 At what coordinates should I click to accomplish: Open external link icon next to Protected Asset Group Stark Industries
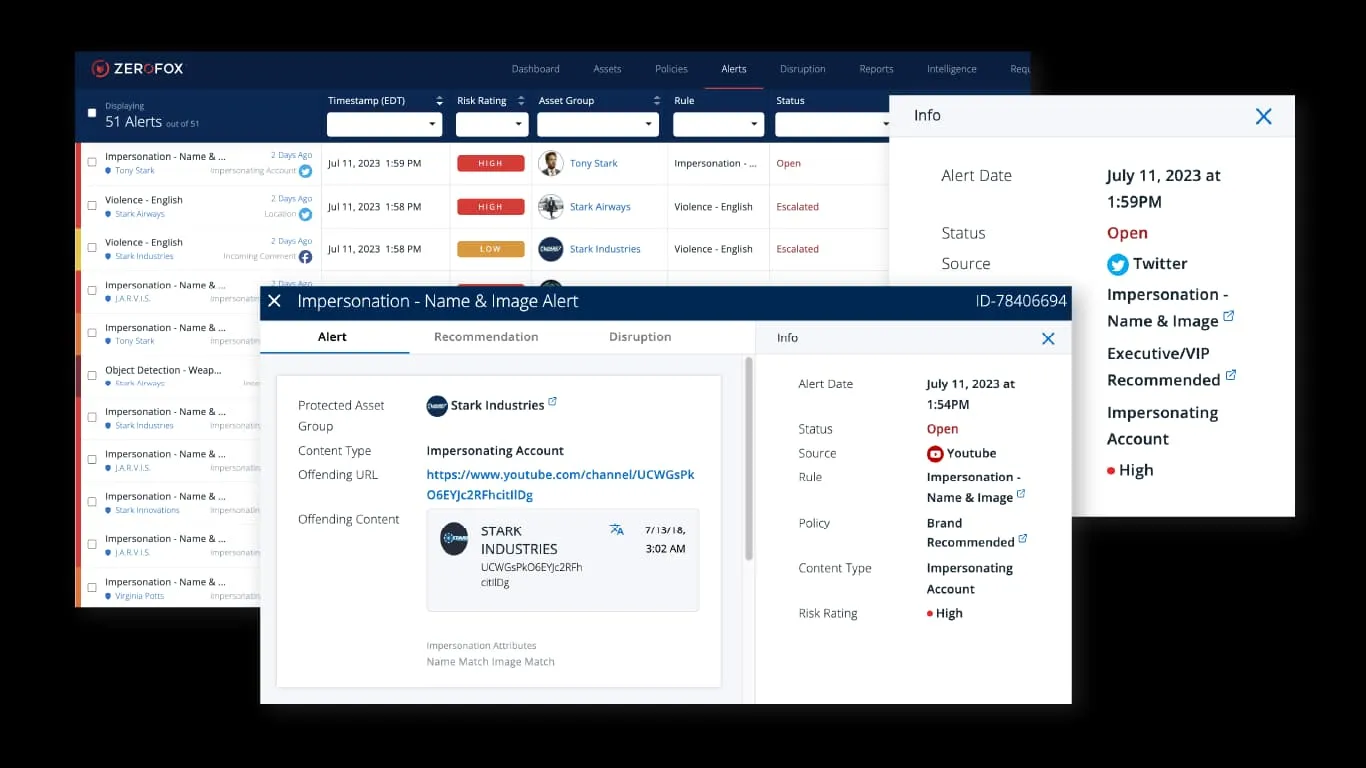click(553, 403)
